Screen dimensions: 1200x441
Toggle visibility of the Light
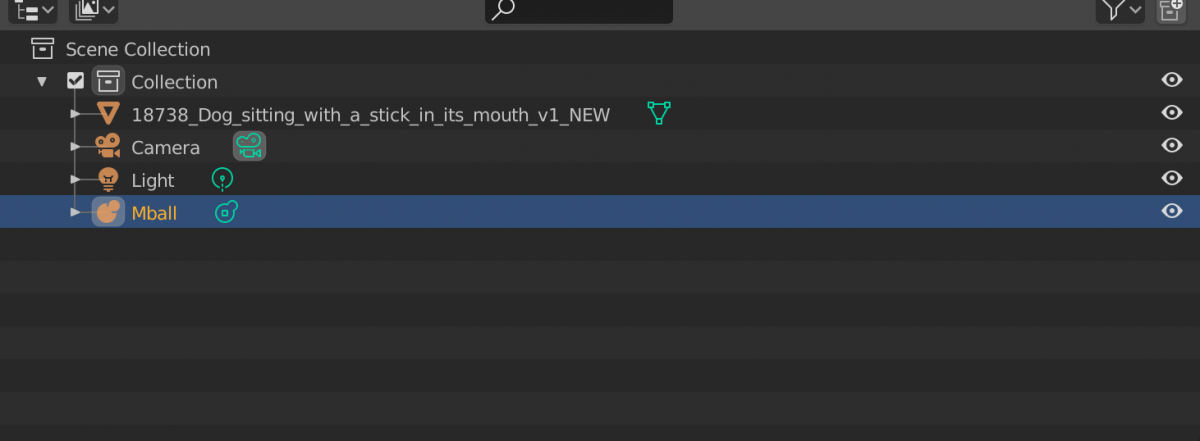click(x=1172, y=179)
